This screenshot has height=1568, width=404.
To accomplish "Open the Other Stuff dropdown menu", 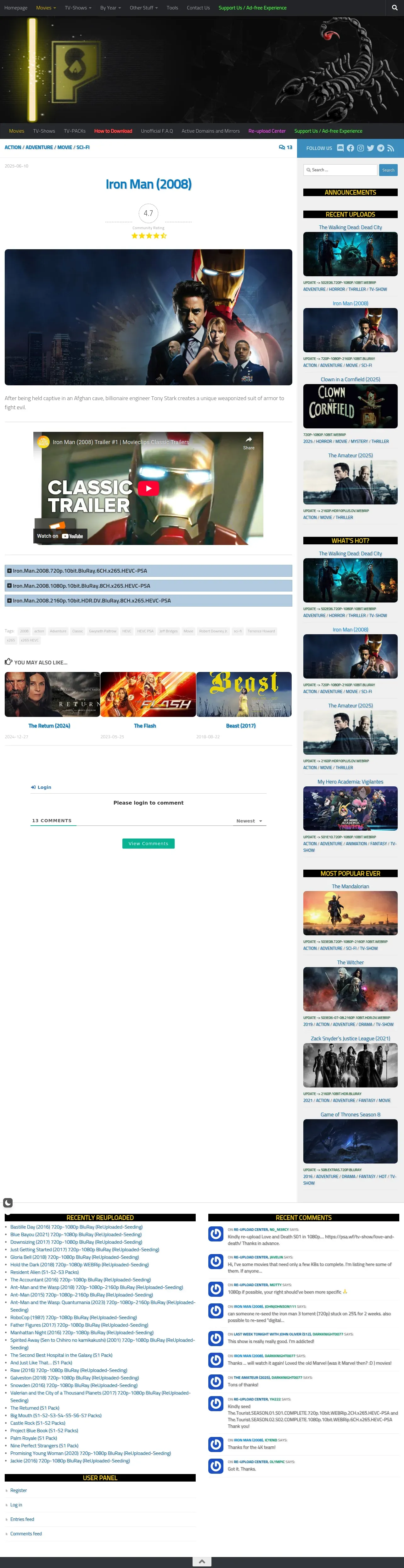I will (x=144, y=8).
